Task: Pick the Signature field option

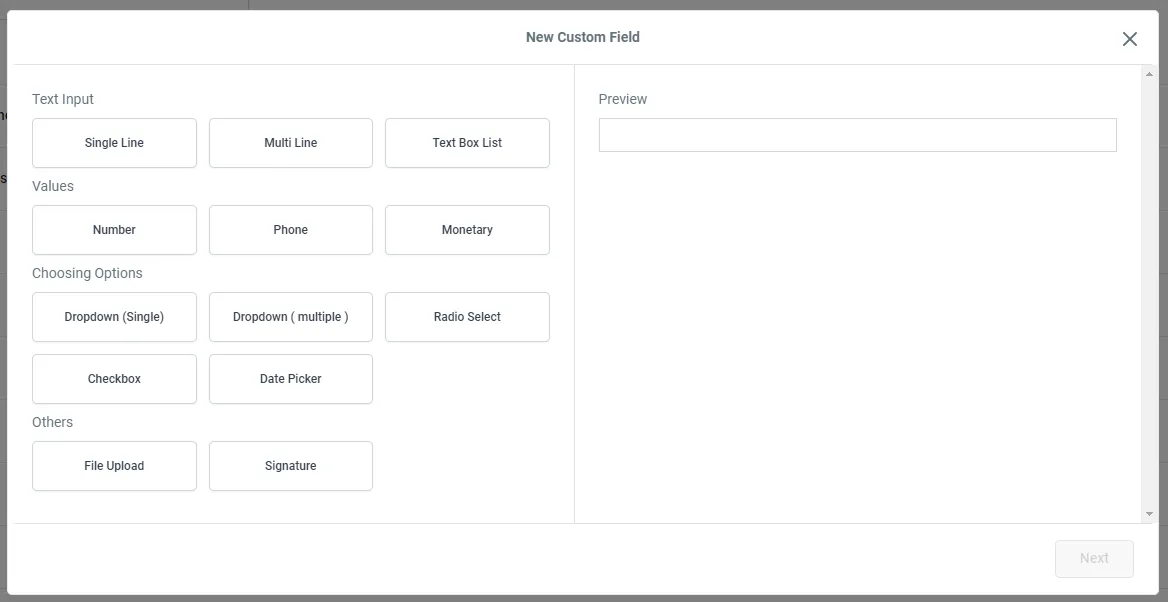Action: [x=290, y=466]
